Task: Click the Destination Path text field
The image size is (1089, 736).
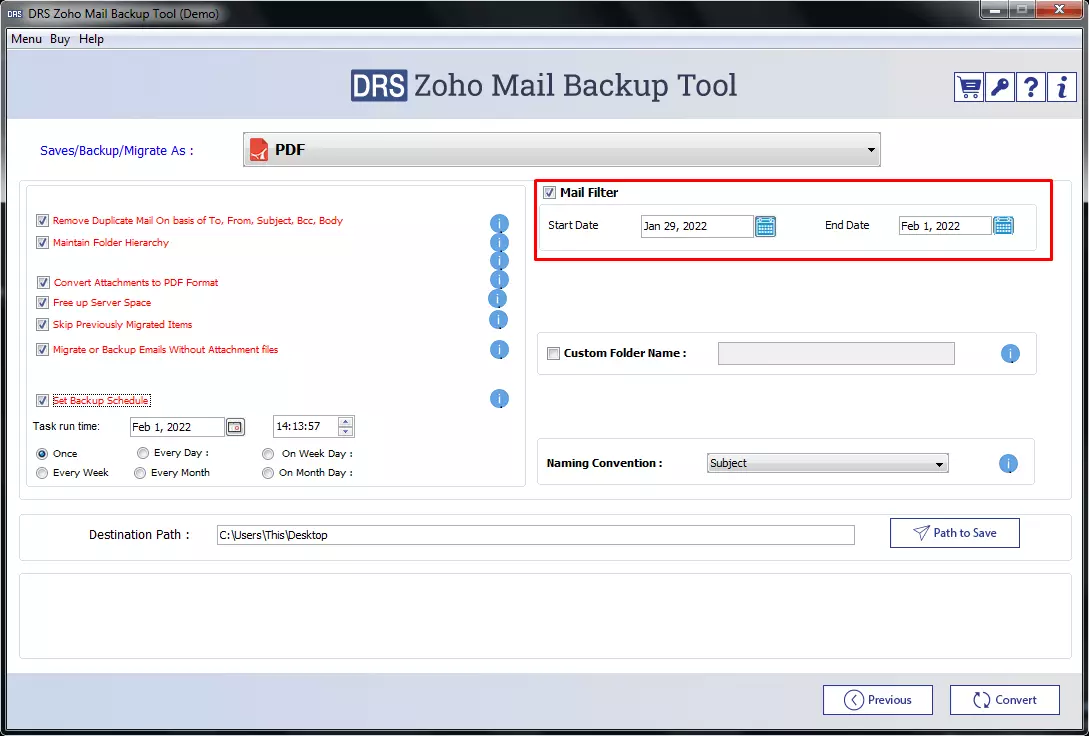Action: click(535, 535)
